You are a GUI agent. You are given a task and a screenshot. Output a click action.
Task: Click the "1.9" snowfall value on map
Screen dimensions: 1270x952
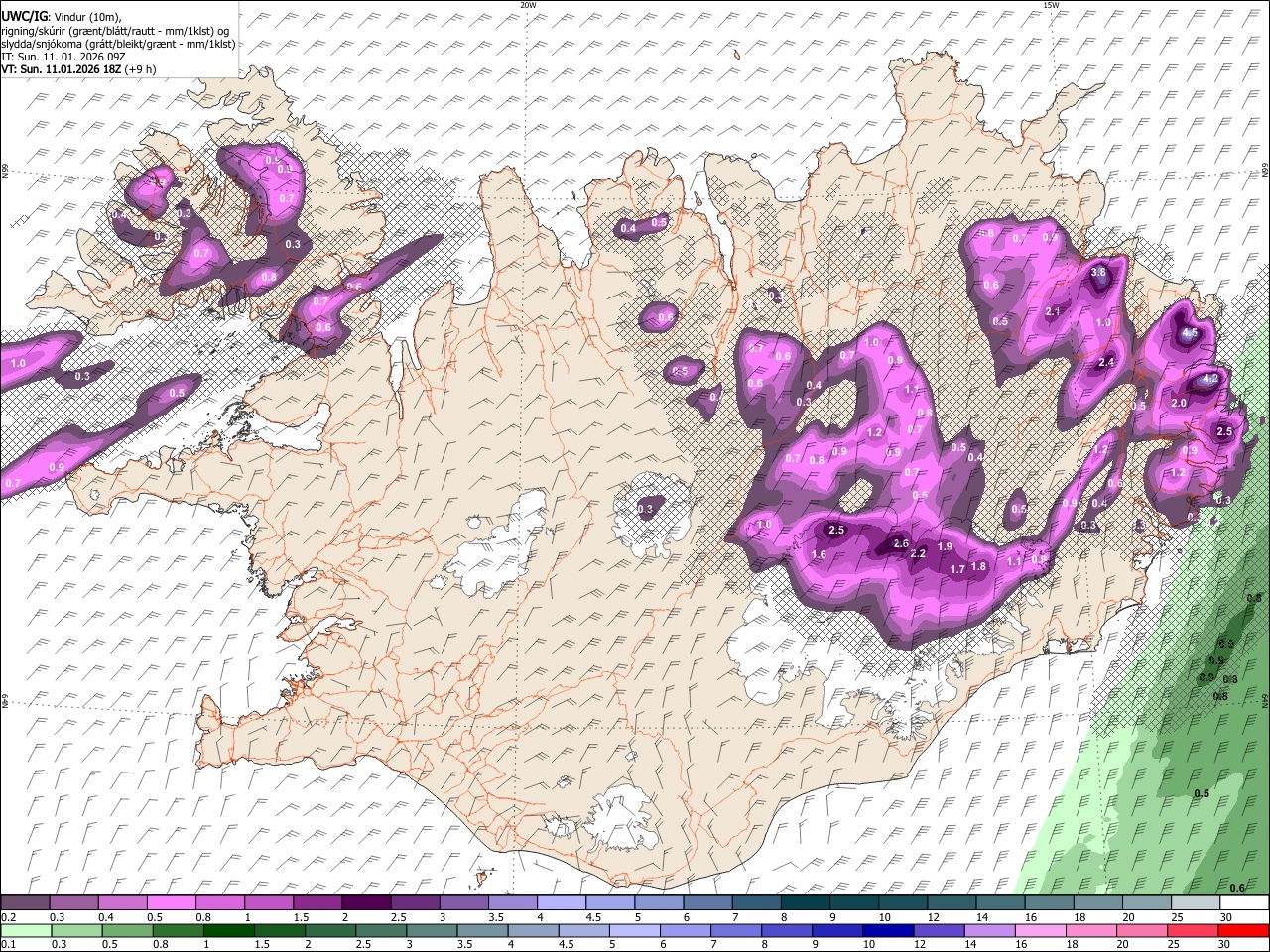(x=945, y=547)
